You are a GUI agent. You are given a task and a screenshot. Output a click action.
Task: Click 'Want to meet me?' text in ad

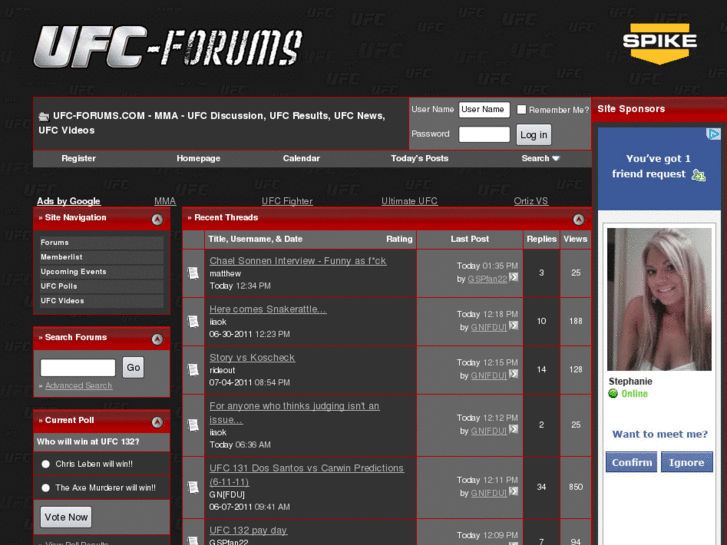[x=660, y=434]
